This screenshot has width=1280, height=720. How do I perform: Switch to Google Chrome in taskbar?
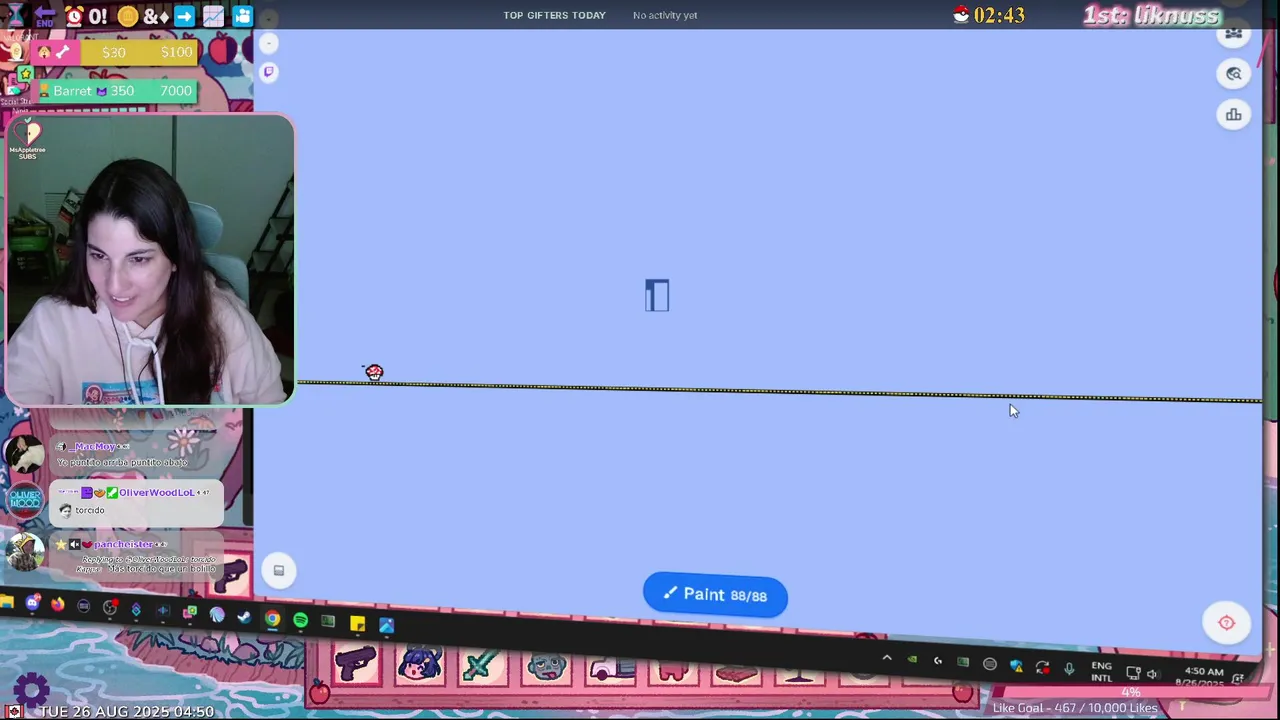[x=272, y=619]
